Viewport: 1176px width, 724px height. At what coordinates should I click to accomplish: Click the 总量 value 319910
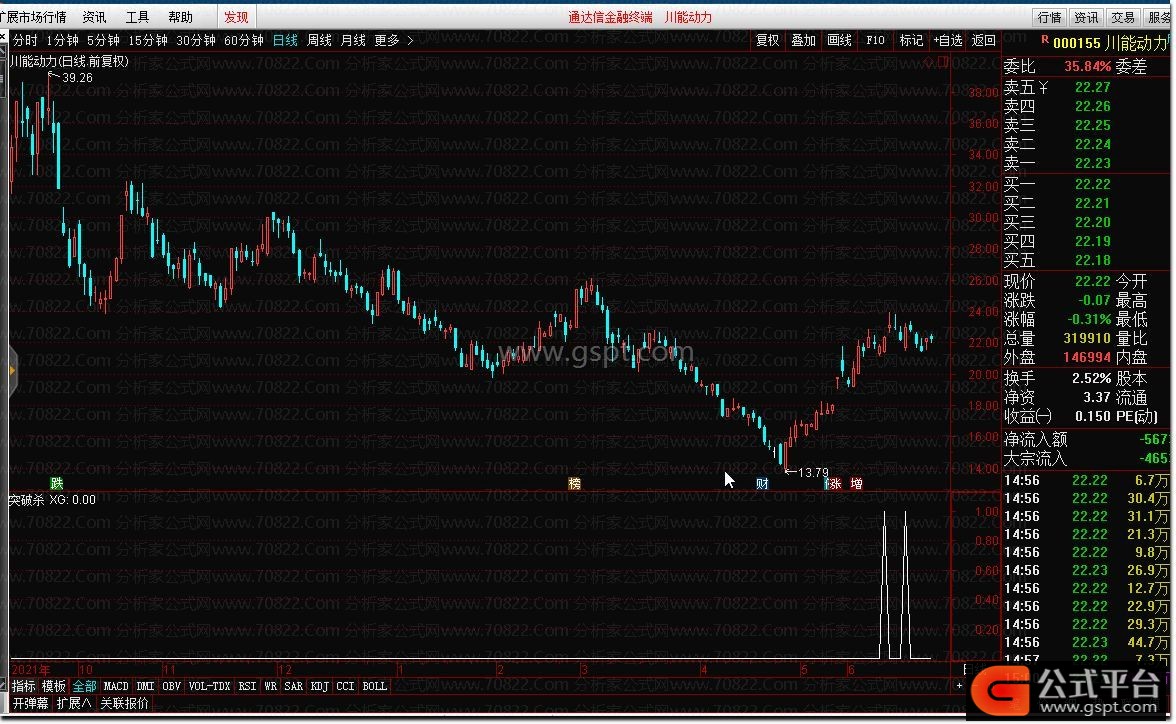click(x=1087, y=339)
